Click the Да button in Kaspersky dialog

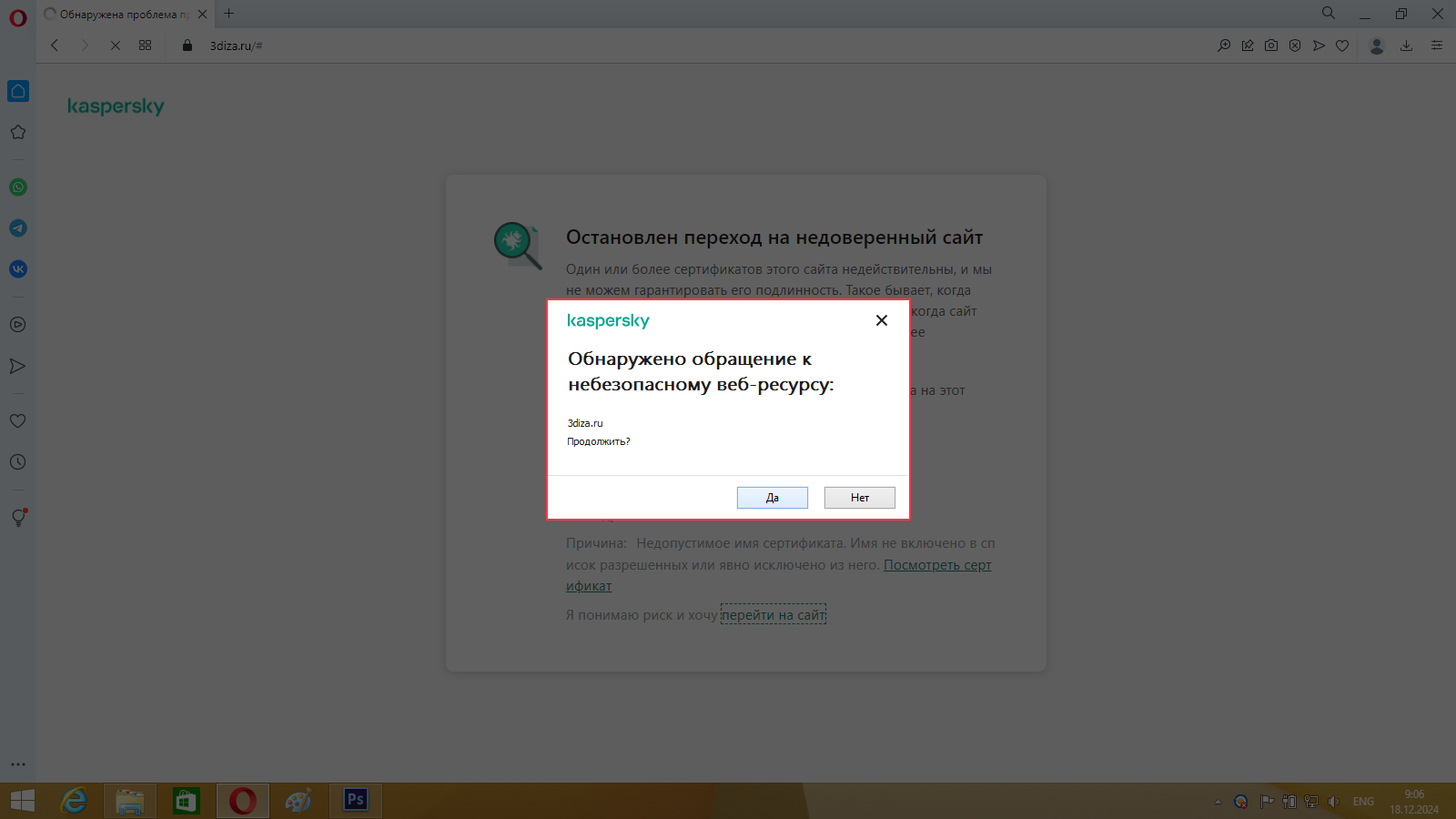pos(772,498)
